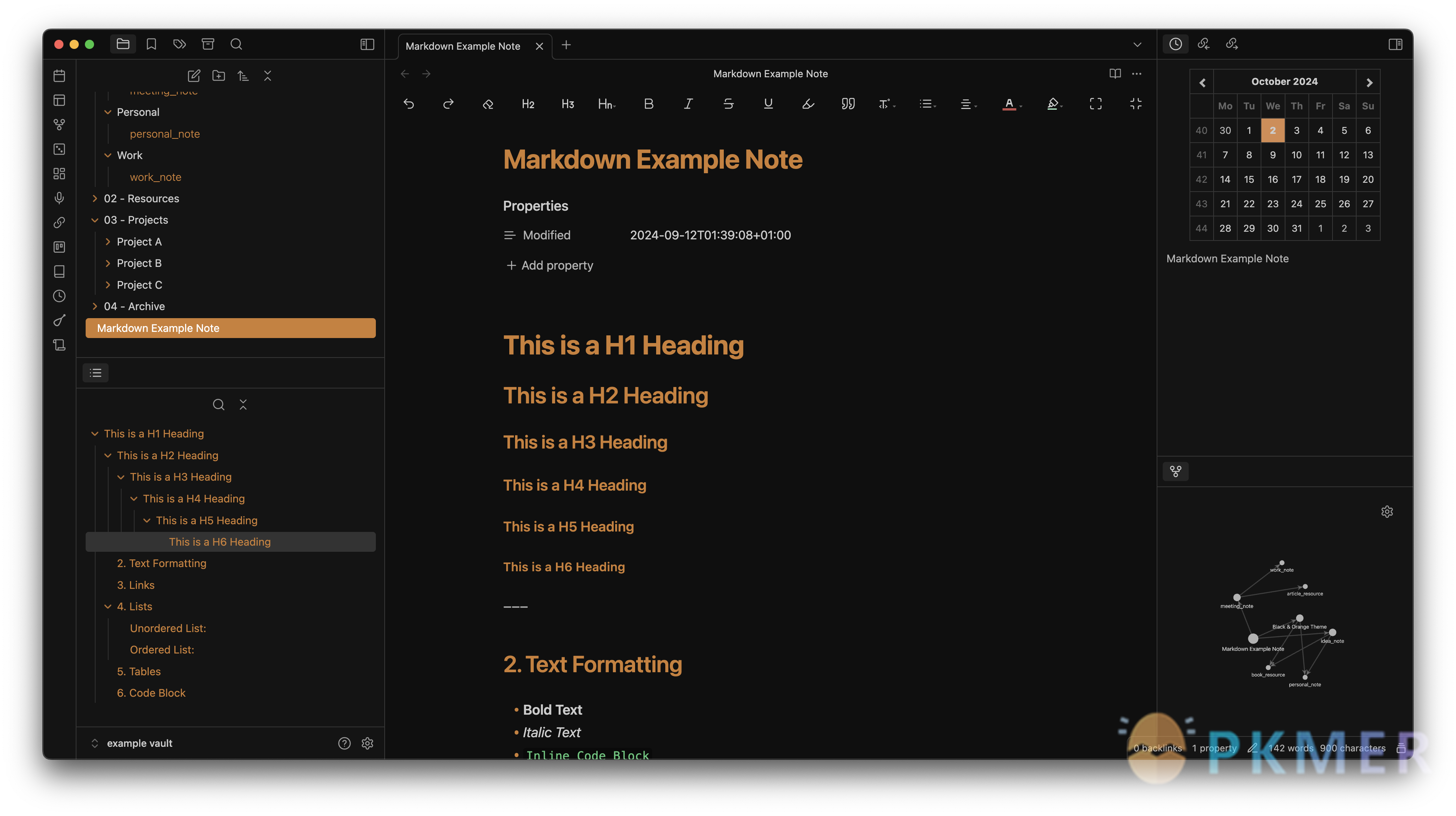Image resolution: width=1456 pixels, height=816 pixels.
Task: Open tab list dropdown chevron
Action: [1137, 45]
